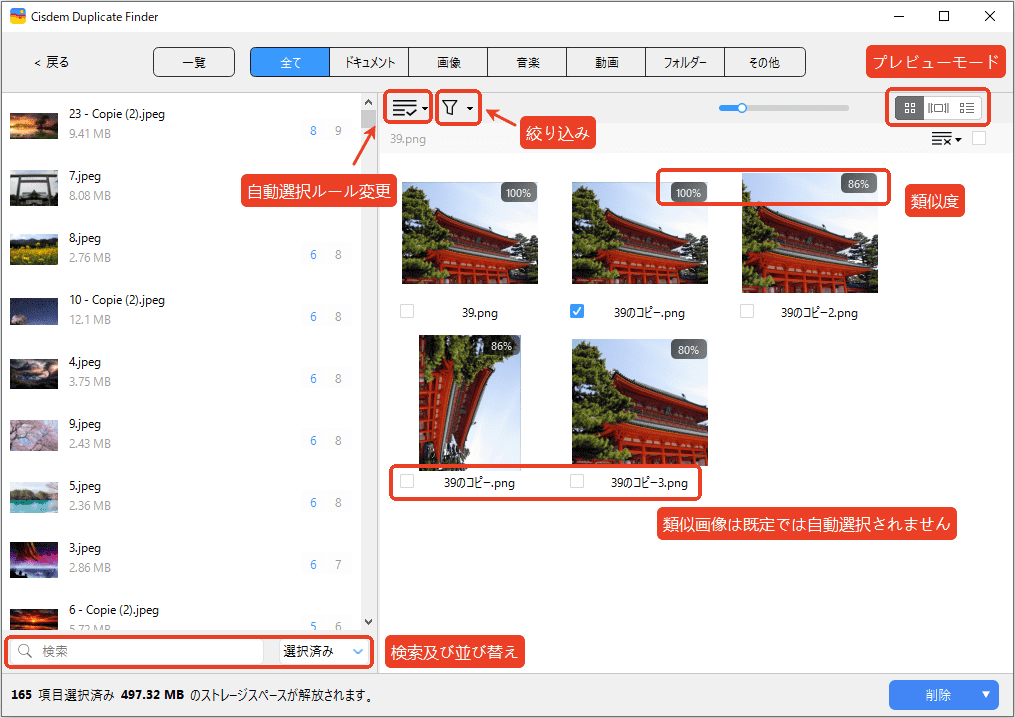Uncheck the selected 39のコピー.png checkbox
This screenshot has height=718, width=1015.
tap(577, 311)
